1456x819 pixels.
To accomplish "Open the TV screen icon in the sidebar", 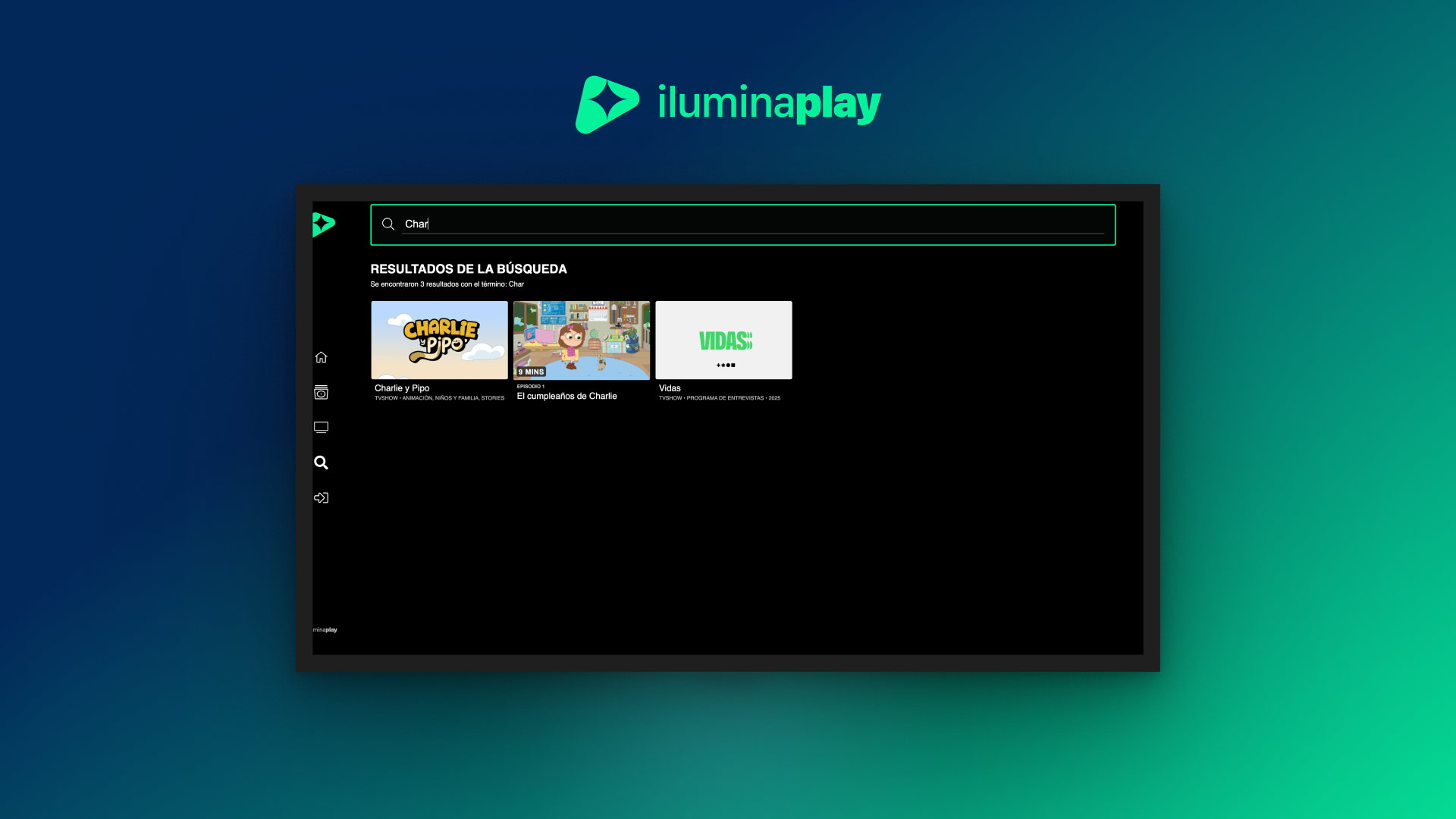I will [x=321, y=428].
